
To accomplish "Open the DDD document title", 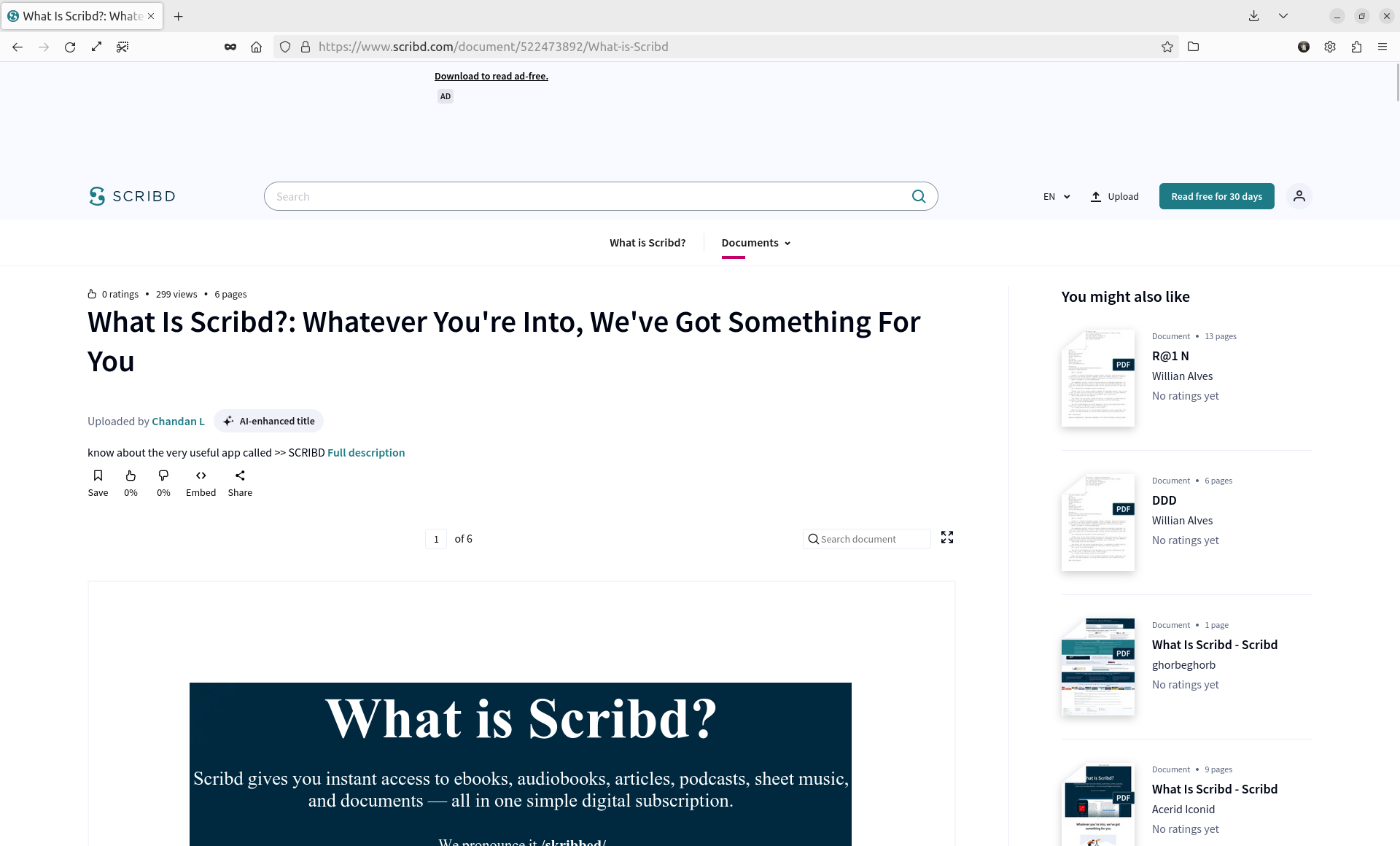I will [x=1164, y=500].
